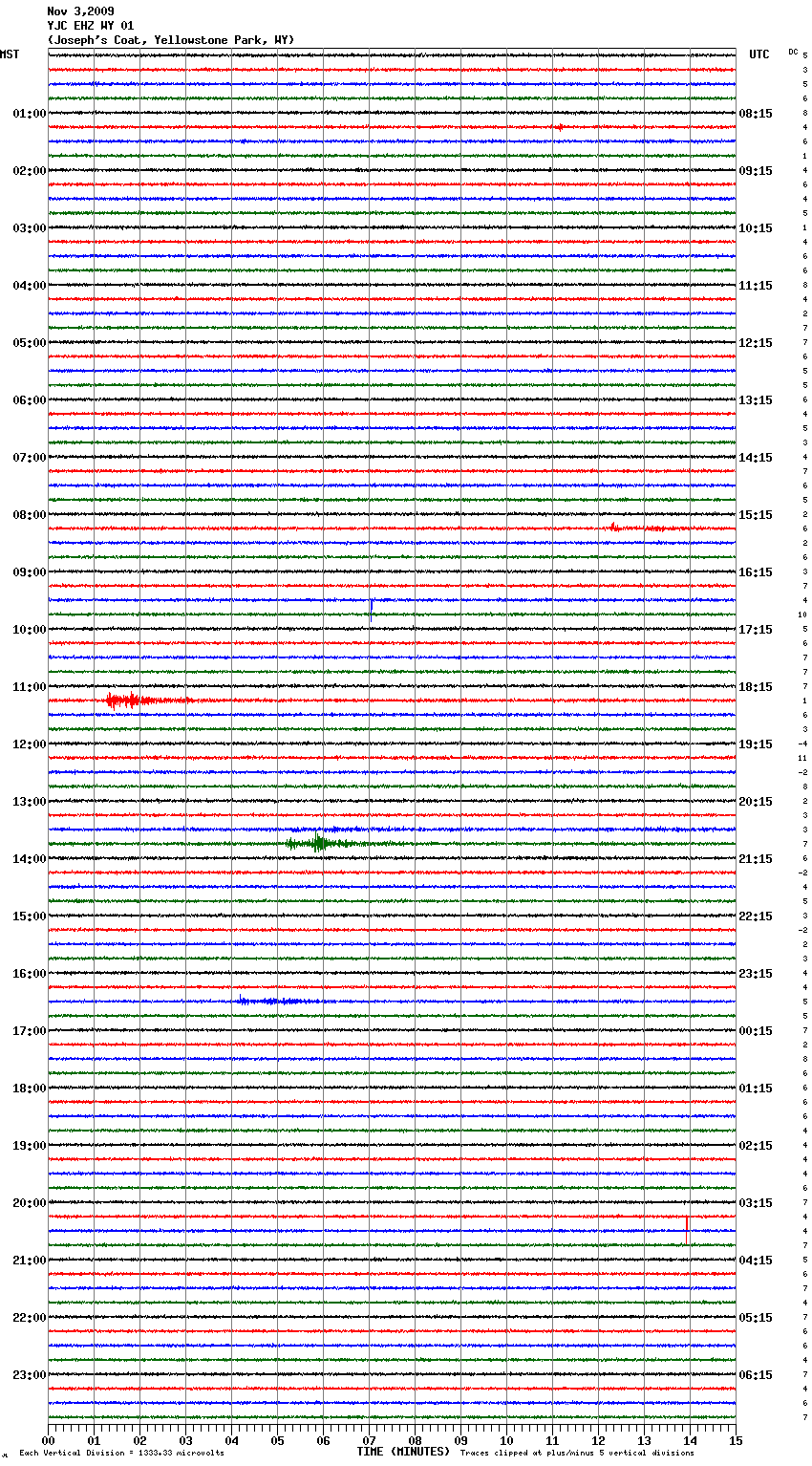Click the "10" minute tick label on the time axis
This screenshot has height=1466, width=812.
[506, 1440]
